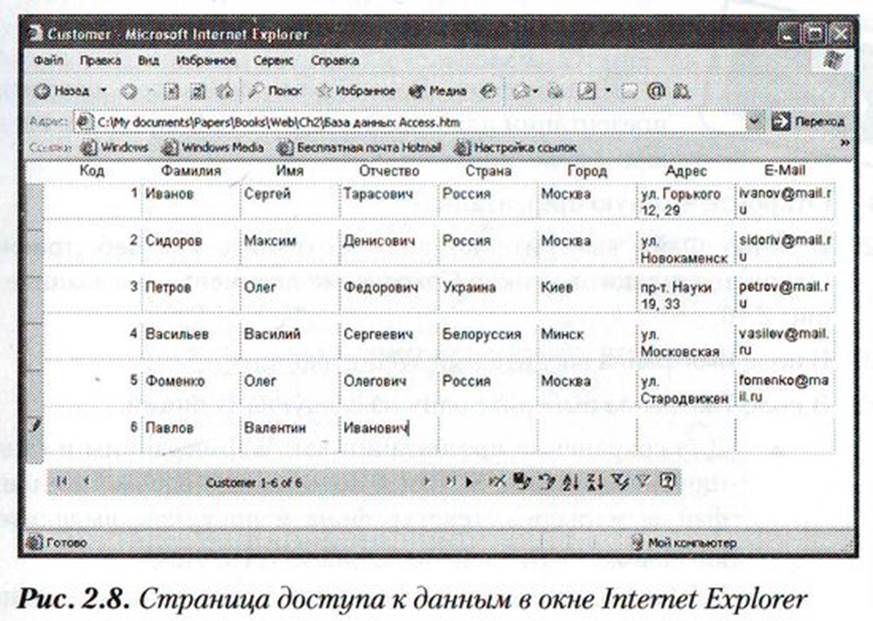873x621 pixels.
Task: Open the Избранное menu in menu bar
Action: [x=206, y=61]
